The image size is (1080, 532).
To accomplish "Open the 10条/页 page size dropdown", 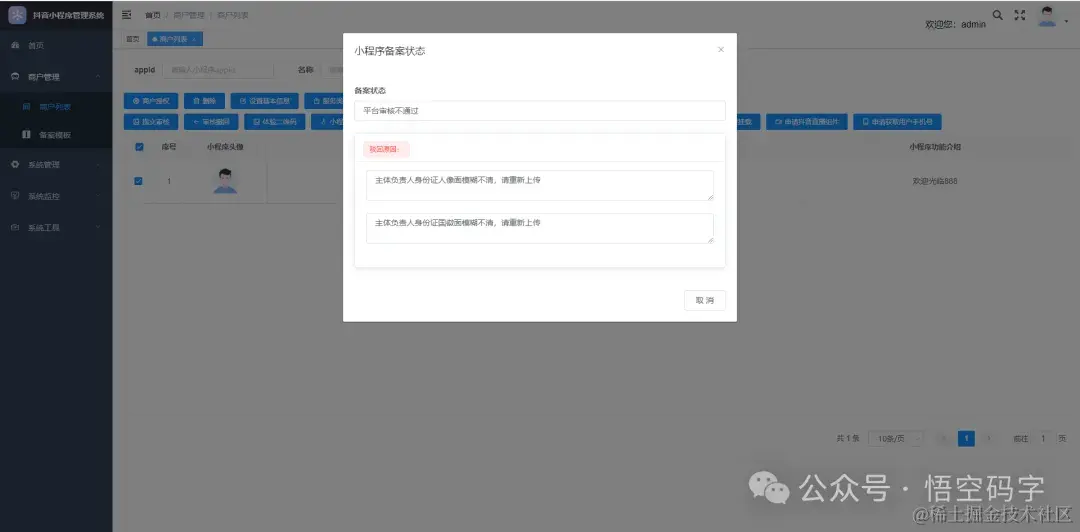I will [x=895, y=438].
